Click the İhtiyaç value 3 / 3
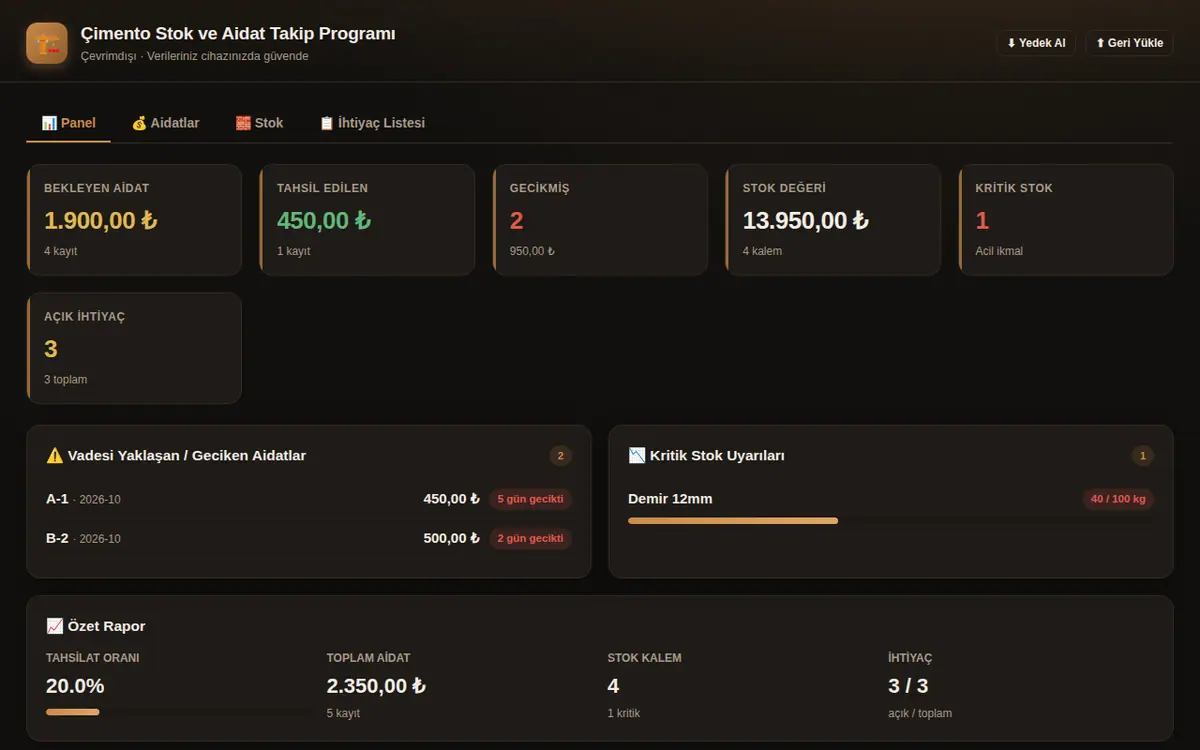The width and height of the screenshot is (1200, 750). (x=908, y=686)
